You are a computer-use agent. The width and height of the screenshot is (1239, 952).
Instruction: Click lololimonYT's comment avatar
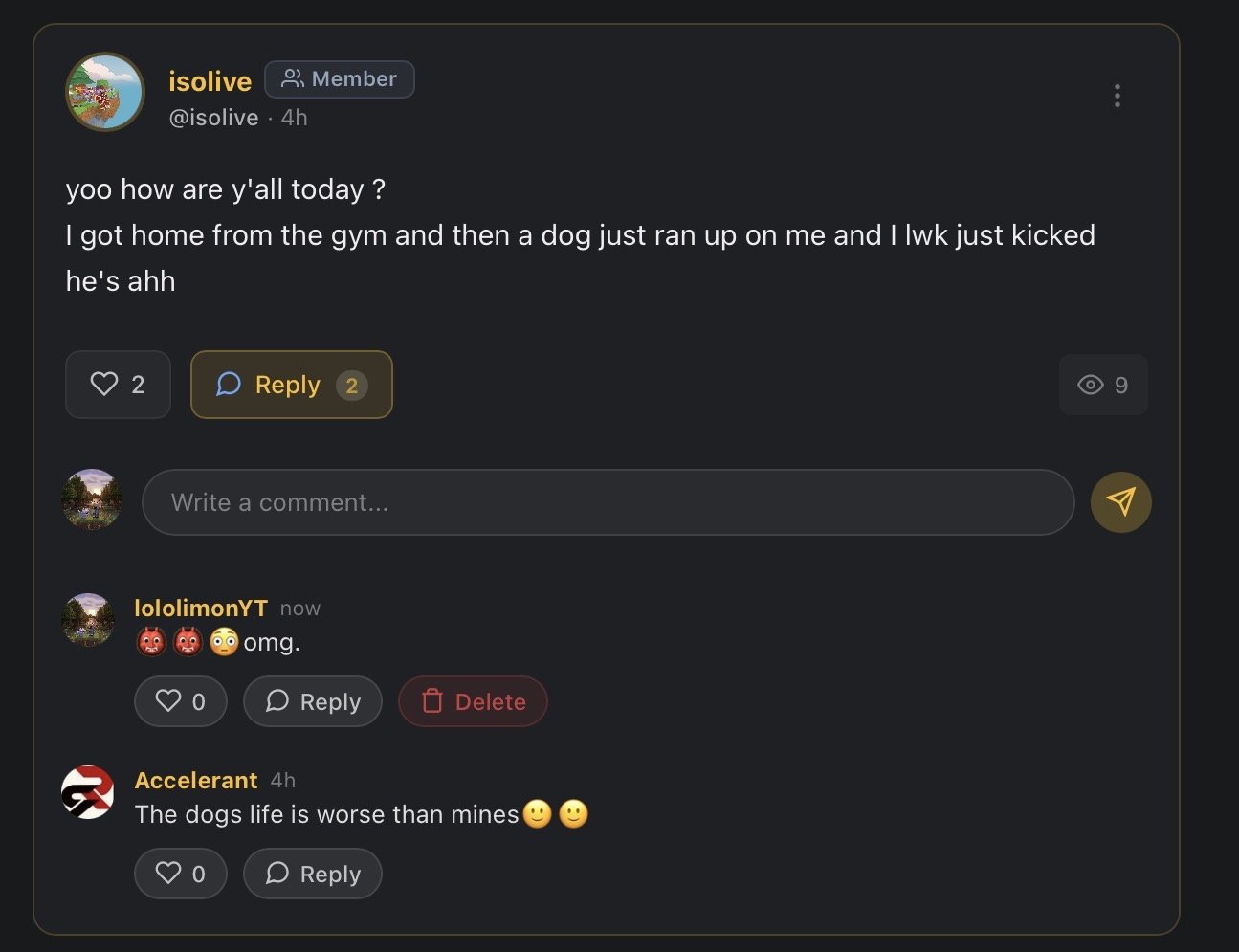88,619
